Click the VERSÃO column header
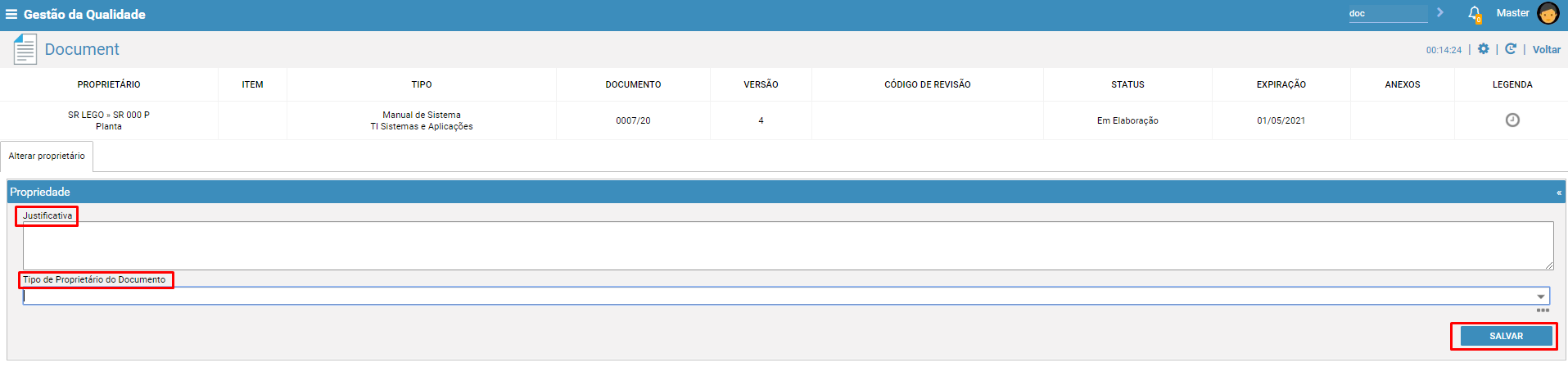Screen dimensions: 1568x367 761,84
